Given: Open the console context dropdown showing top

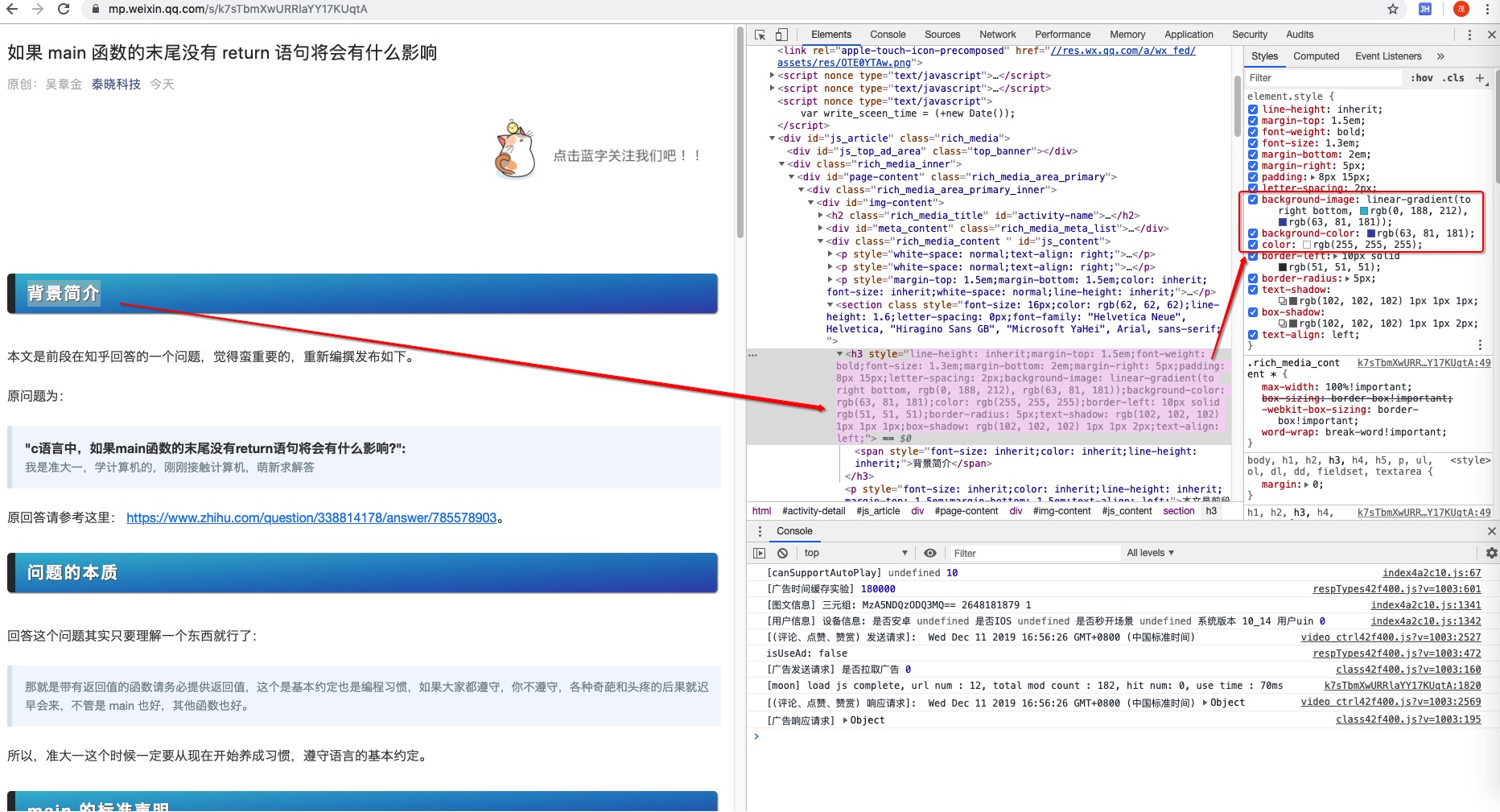Looking at the screenshot, I should pos(855,553).
